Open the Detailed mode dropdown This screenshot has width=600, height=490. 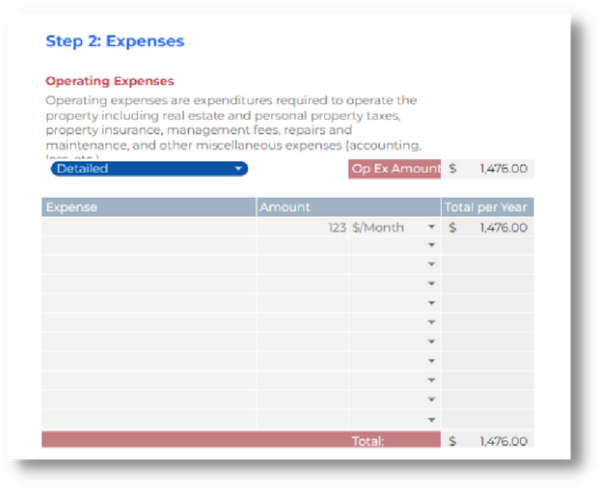click(x=148, y=169)
